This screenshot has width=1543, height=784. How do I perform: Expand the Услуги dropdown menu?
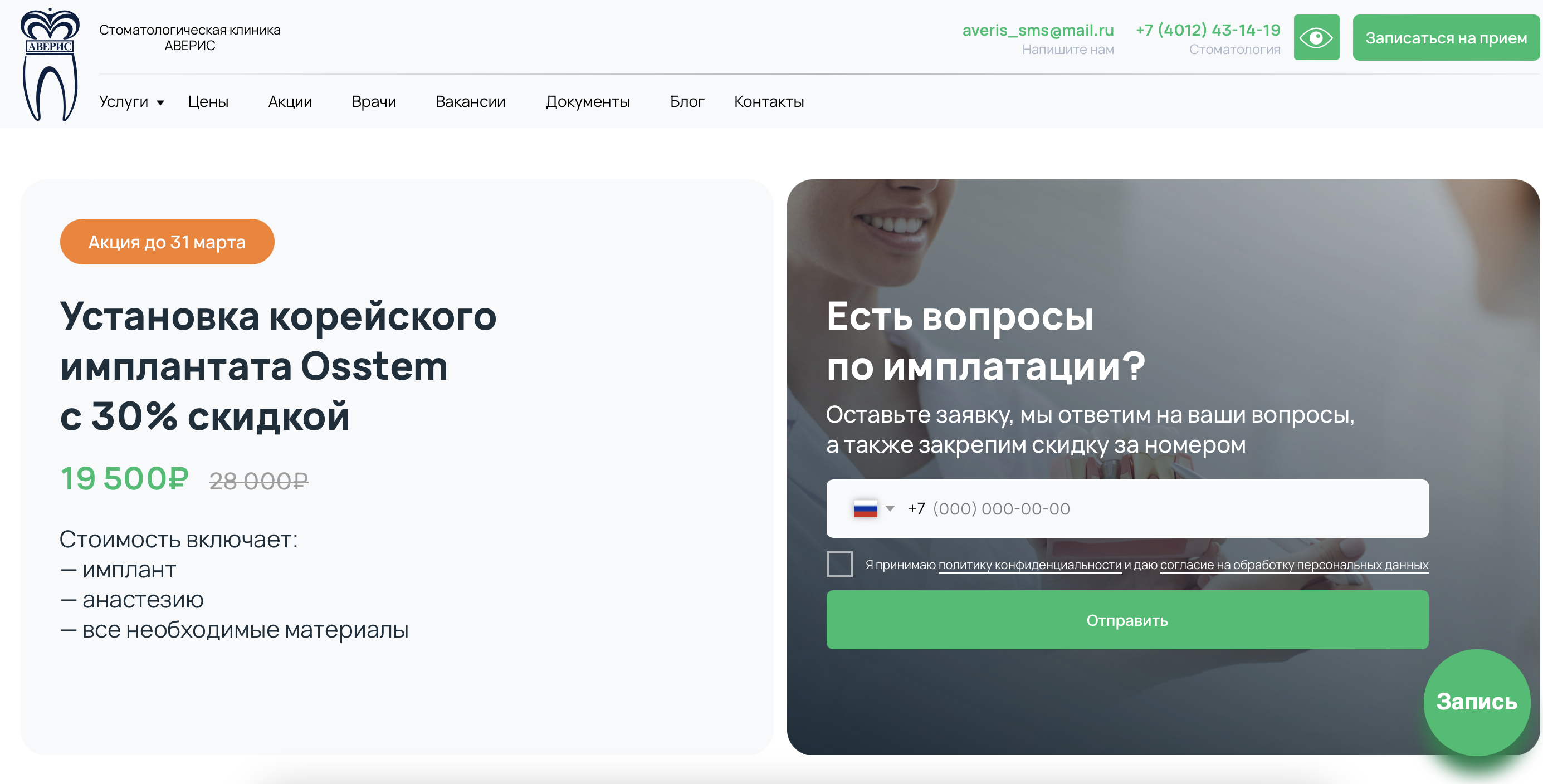(x=131, y=102)
